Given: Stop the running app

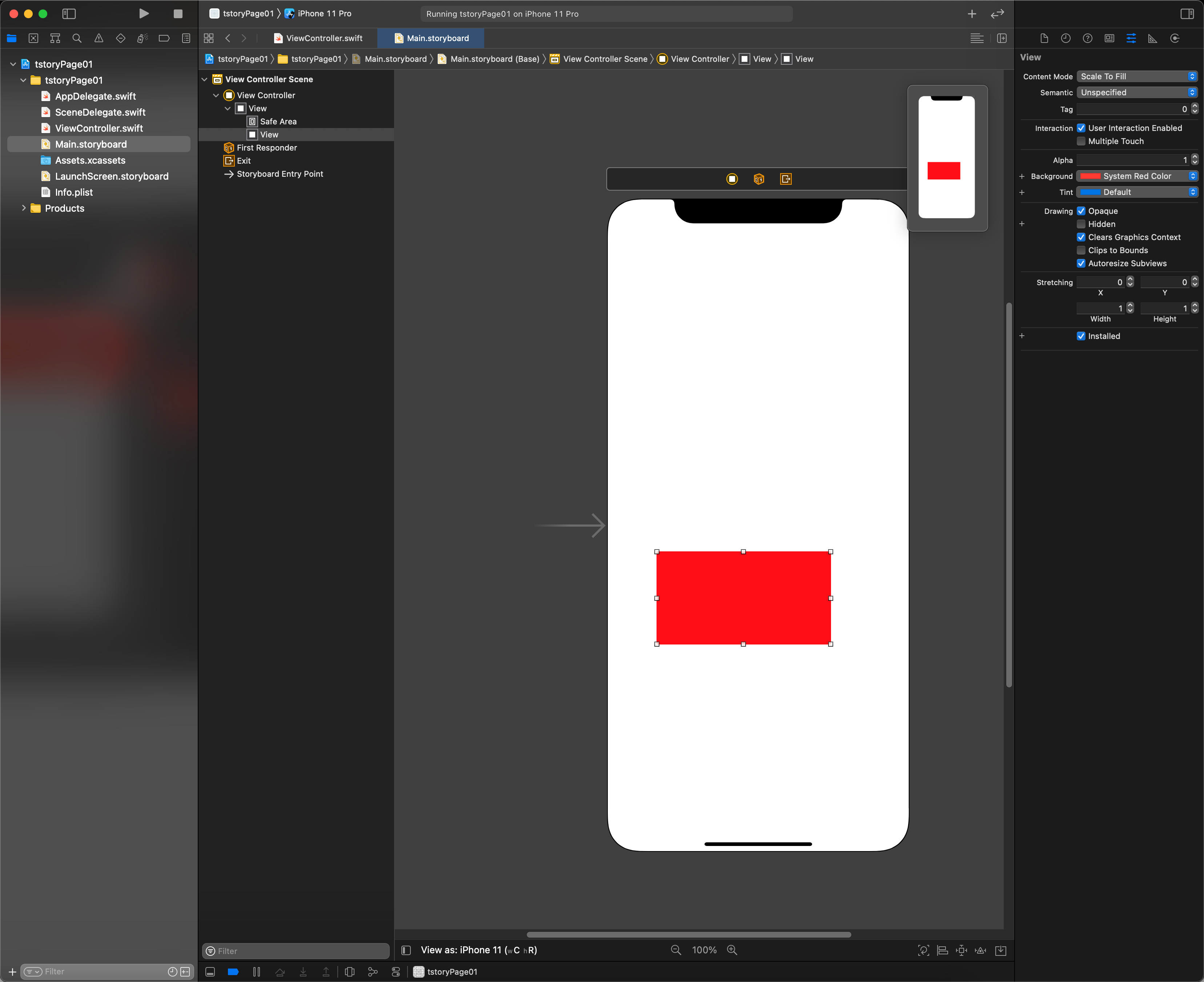Looking at the screenshot, I should coord(177,13).
